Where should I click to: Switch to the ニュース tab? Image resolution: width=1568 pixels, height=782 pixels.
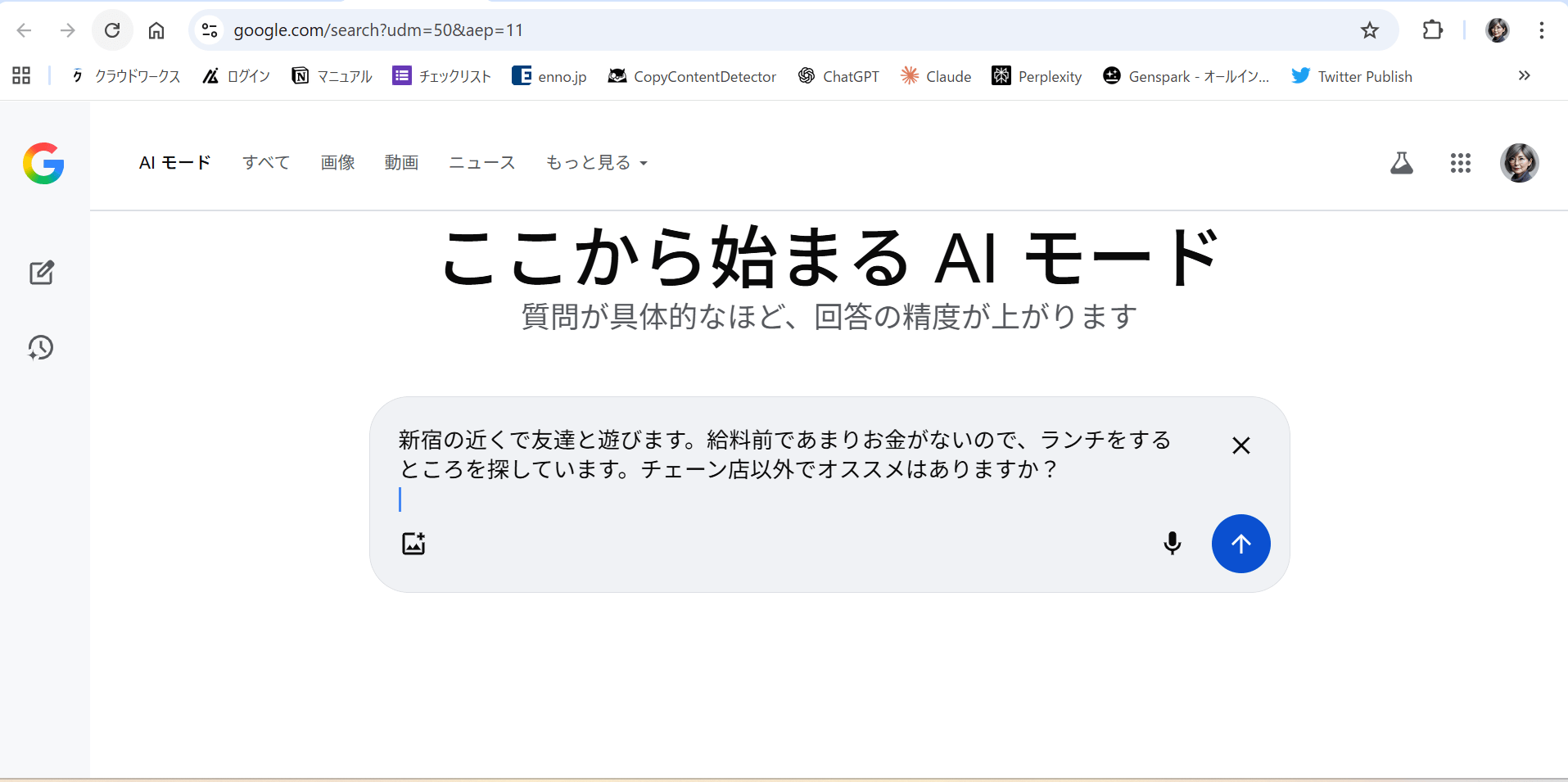481,163
